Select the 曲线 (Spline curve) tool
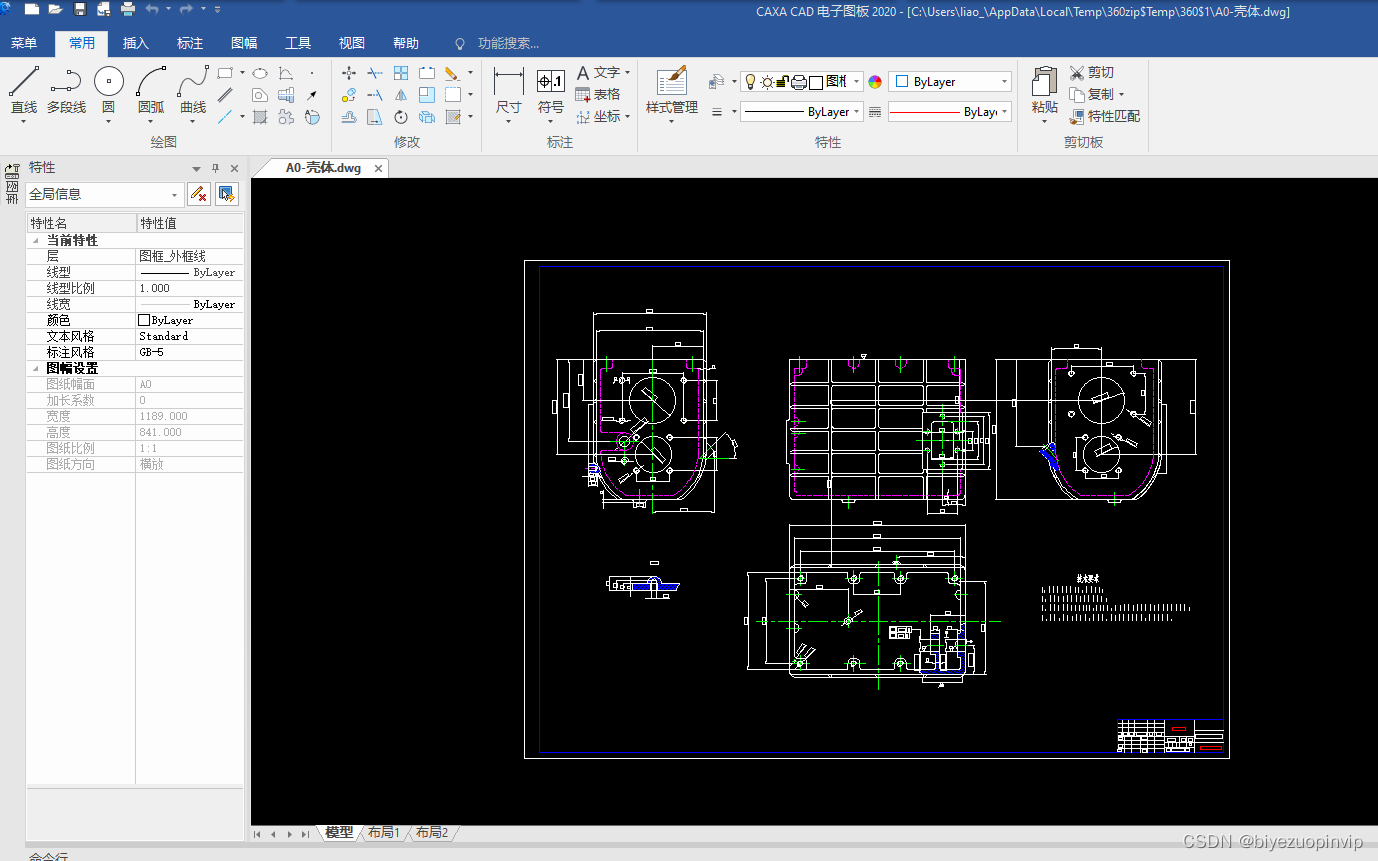1378x861 pixels. (193, 90)
